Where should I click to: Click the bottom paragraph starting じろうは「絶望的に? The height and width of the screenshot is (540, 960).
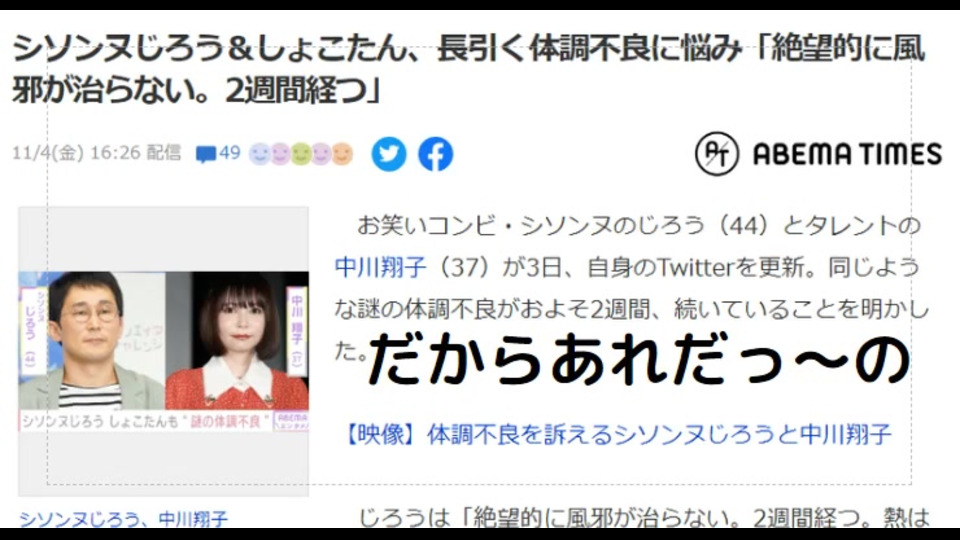point(644,518)
